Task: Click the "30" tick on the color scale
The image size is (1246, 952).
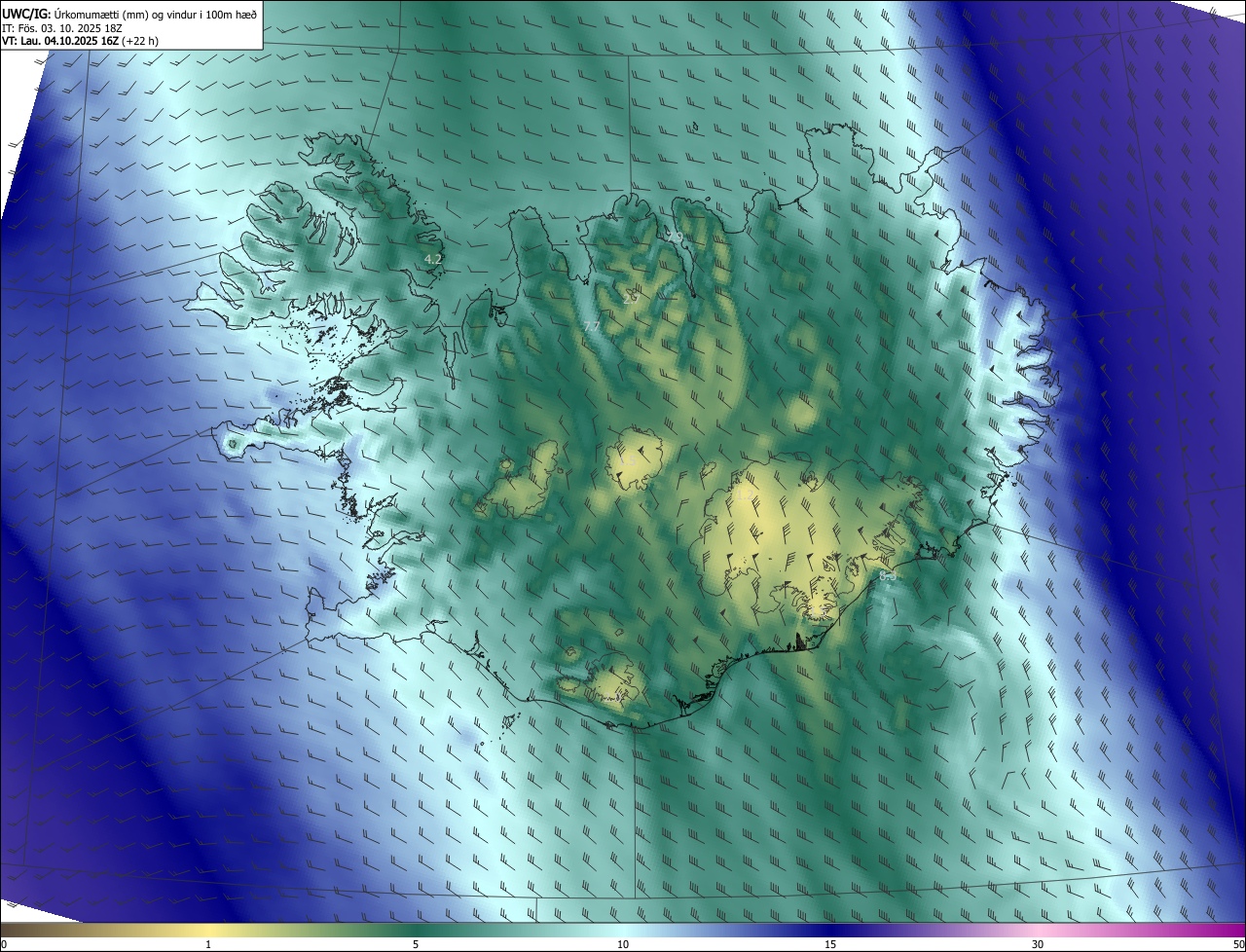Action: coord(1038,944)
